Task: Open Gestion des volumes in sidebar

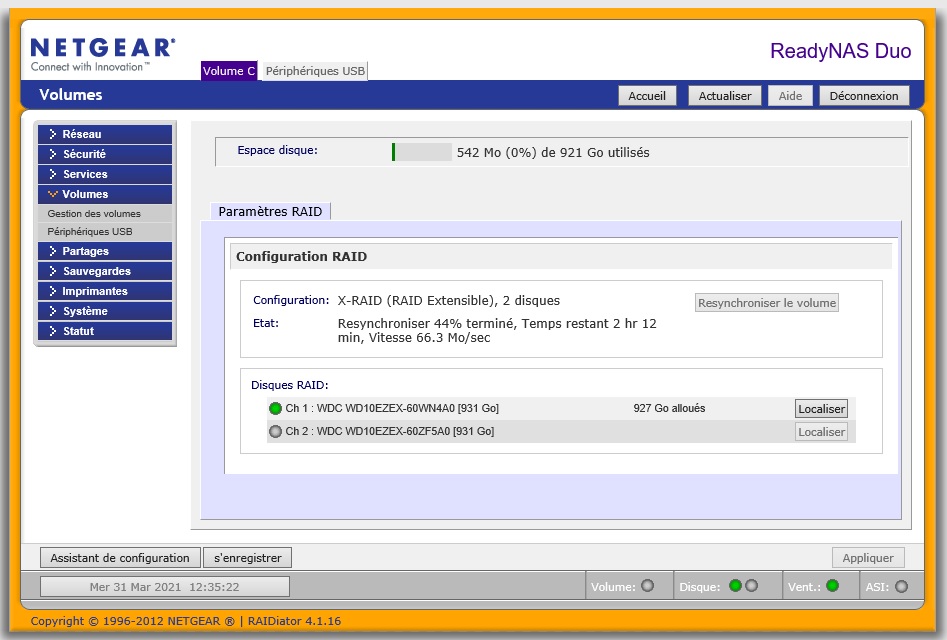Action: click(94, 213)
